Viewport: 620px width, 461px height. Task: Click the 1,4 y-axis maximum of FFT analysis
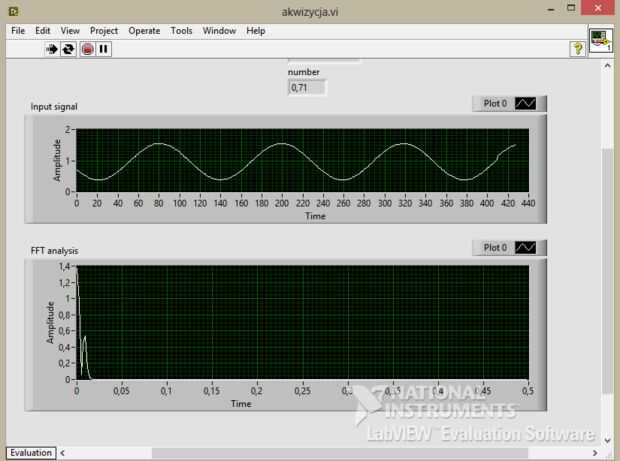[64, 266]
